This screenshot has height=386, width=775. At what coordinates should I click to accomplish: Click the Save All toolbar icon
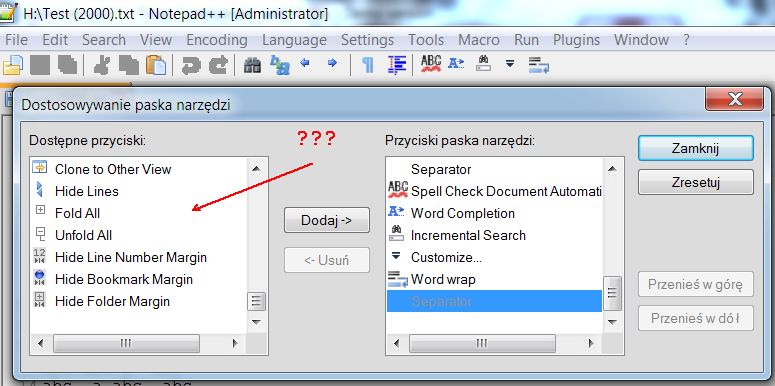(x=67, y=65)
